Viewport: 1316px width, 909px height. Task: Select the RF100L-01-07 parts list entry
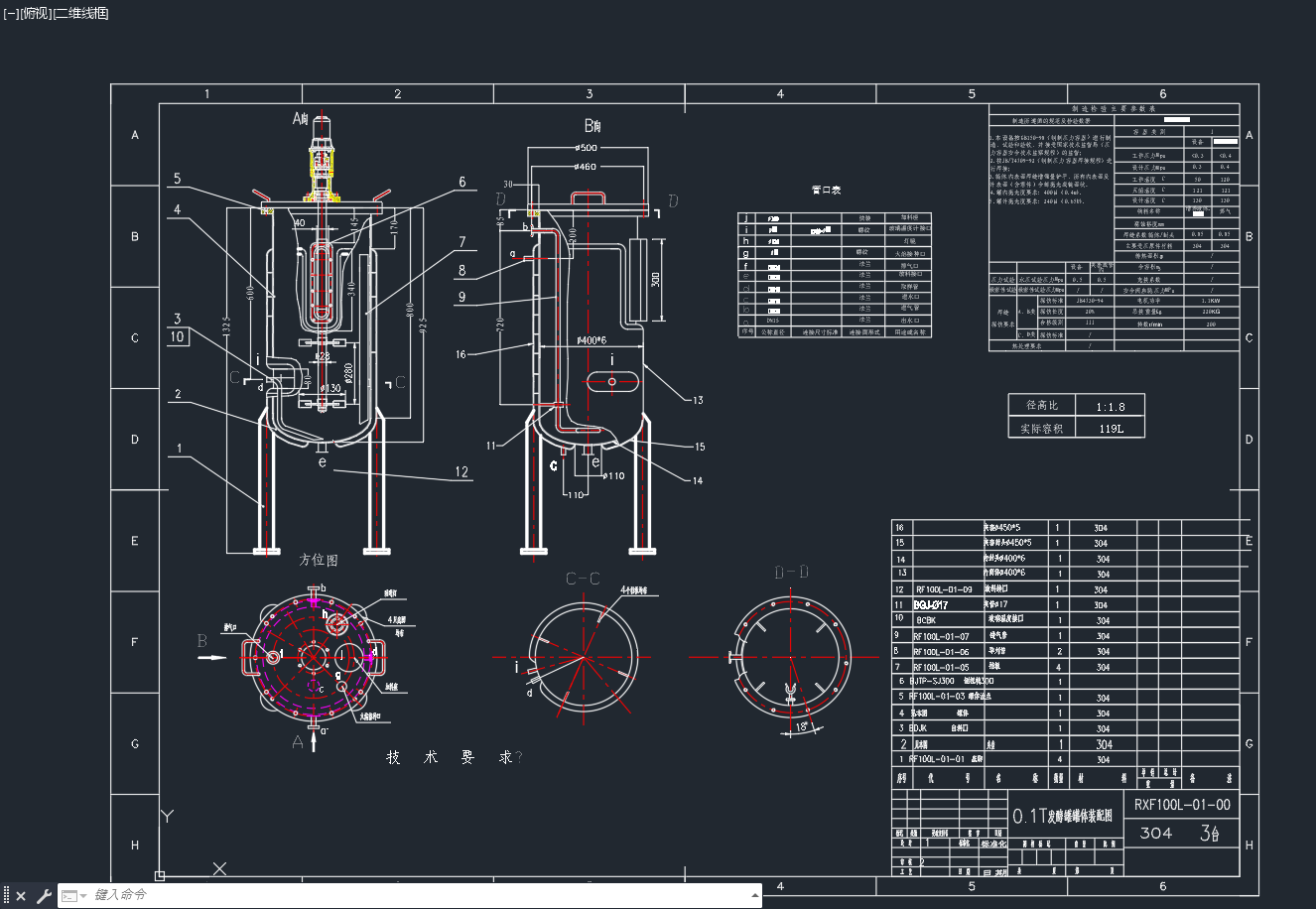click(x=942, y=636)
